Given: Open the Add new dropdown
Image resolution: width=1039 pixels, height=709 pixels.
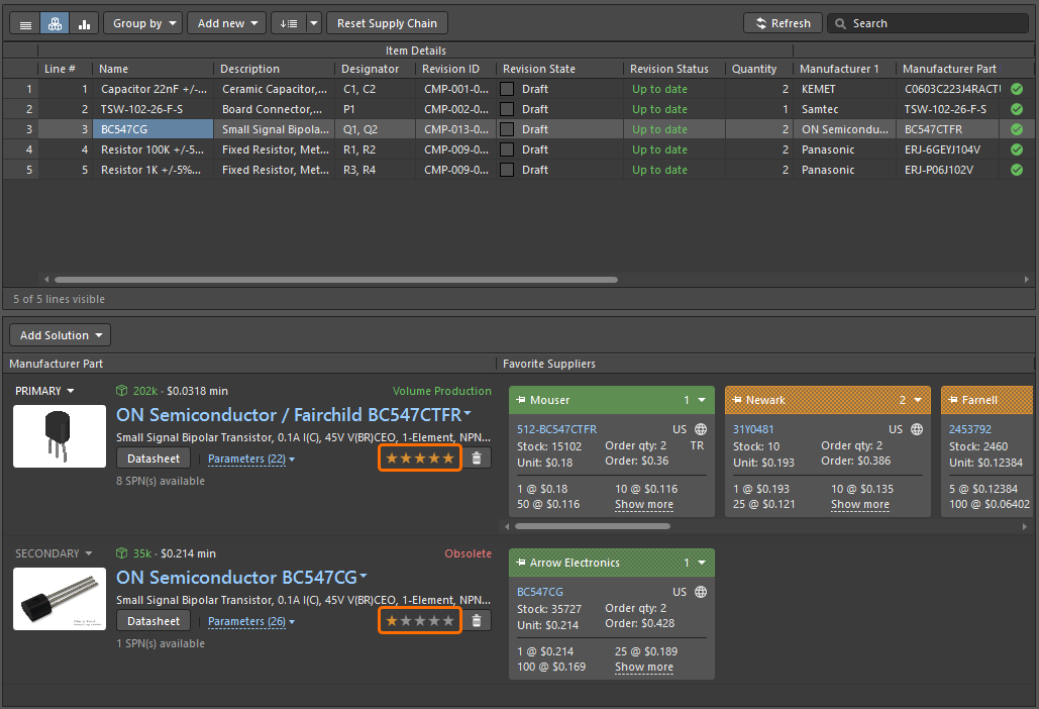Looking at the screenshot, I should tap(227, 24).
